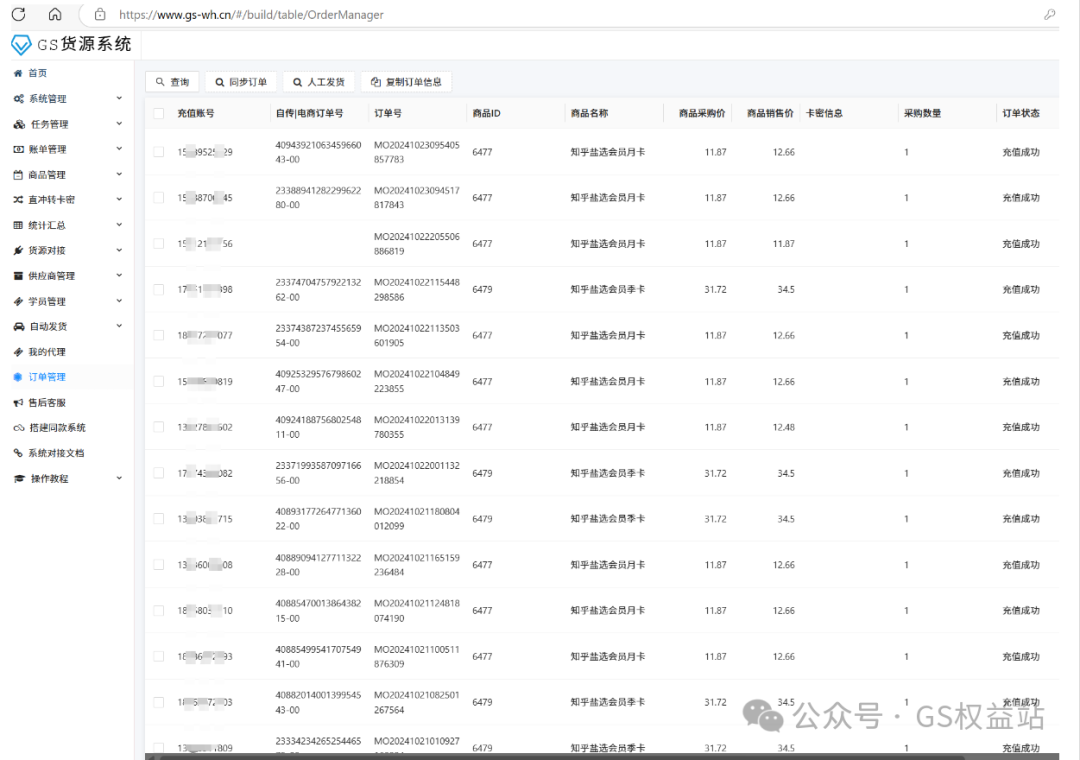The image size is (1080, 760).
Task: Click the 售后客服 megaphone icon
Action: tap(18, 403)
